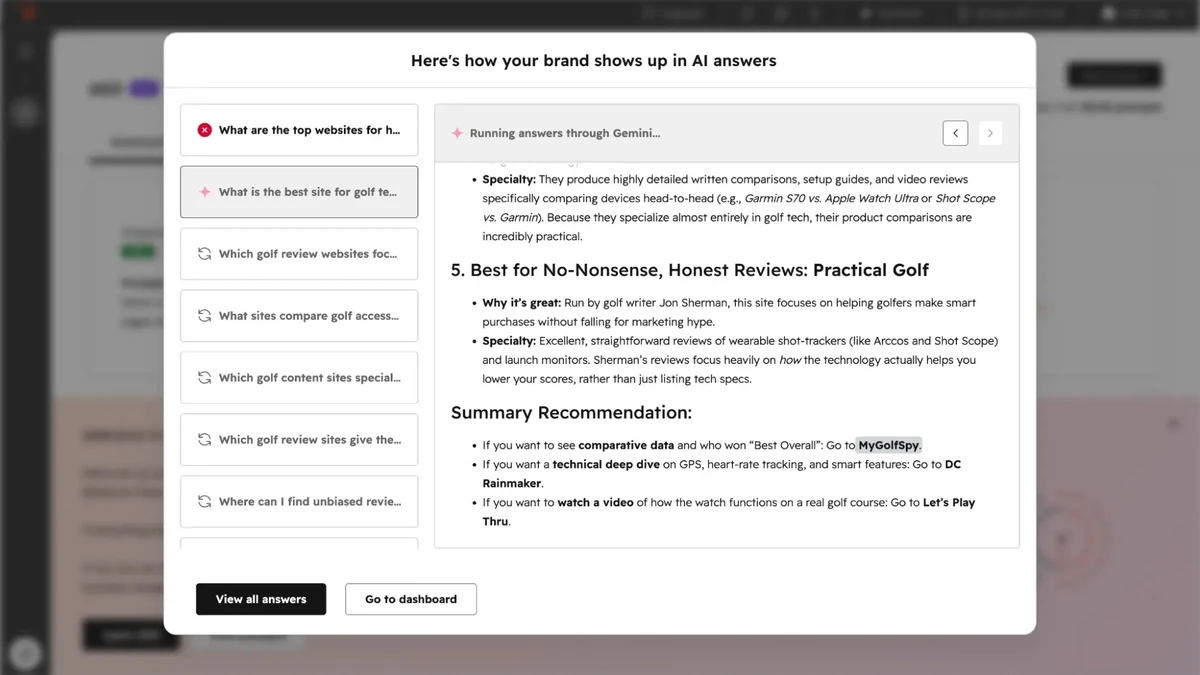This screenshot has width=1200, height=675.
Task: Click the highlighted "MyGolfSpy" brand mention
Action: 889,446
